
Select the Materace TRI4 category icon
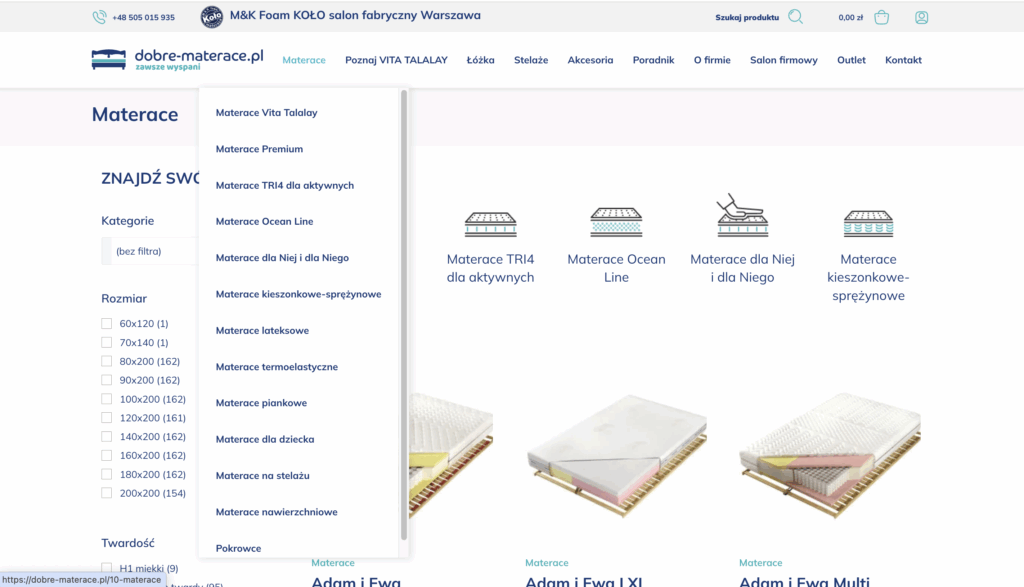tap(490, 223)
